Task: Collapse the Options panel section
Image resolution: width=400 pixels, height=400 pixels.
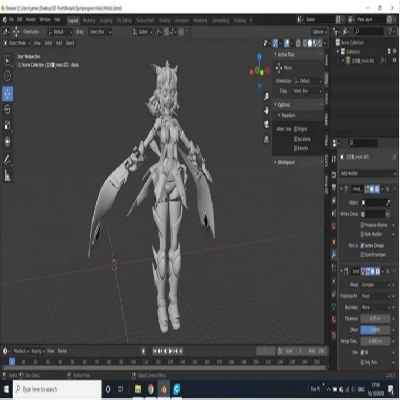Action: (283, 105)
